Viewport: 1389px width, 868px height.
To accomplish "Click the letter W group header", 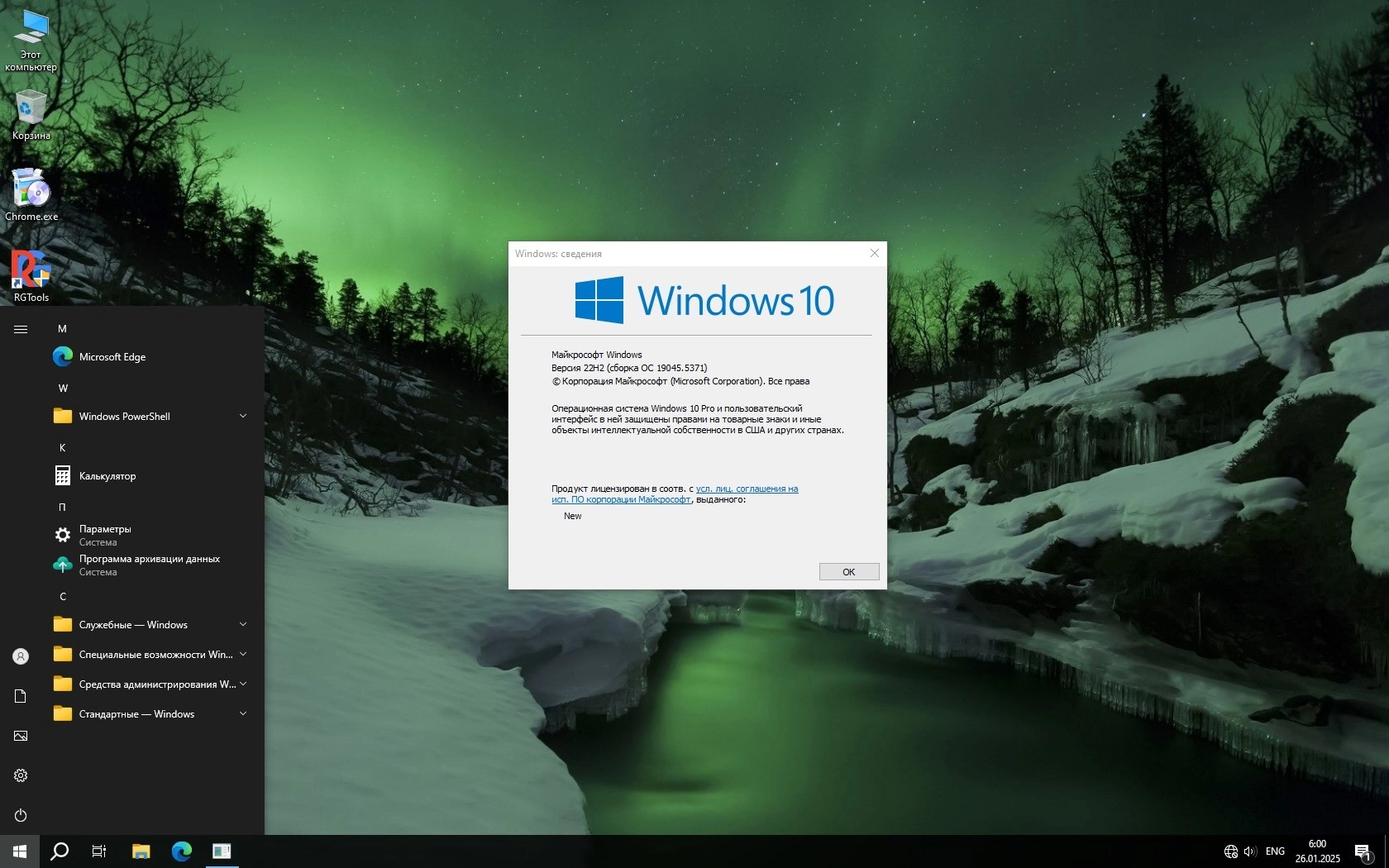I will tap(63, 389).
